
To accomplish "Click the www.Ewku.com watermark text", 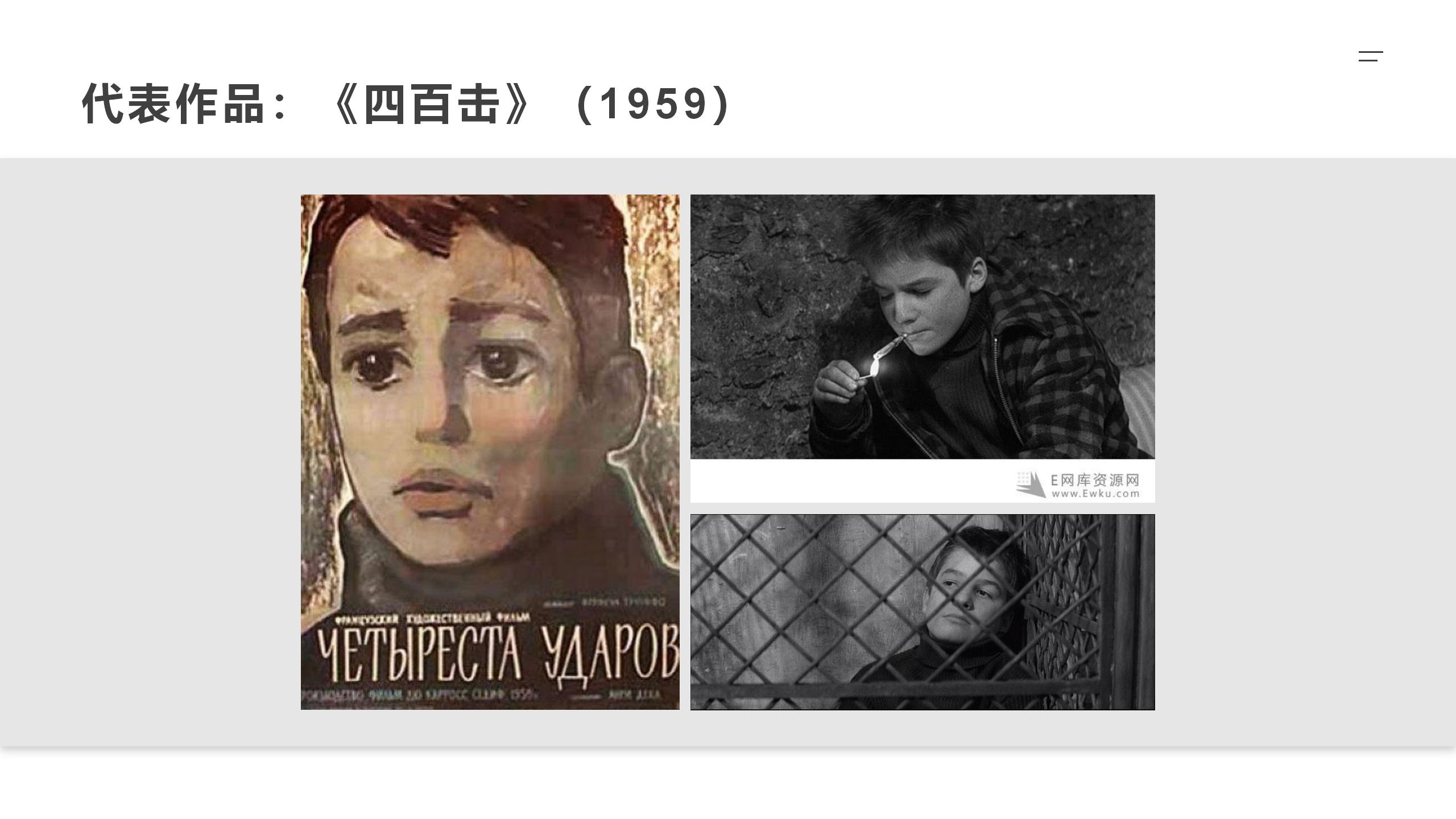I will pyautogui.click(x=1095, y=494).
